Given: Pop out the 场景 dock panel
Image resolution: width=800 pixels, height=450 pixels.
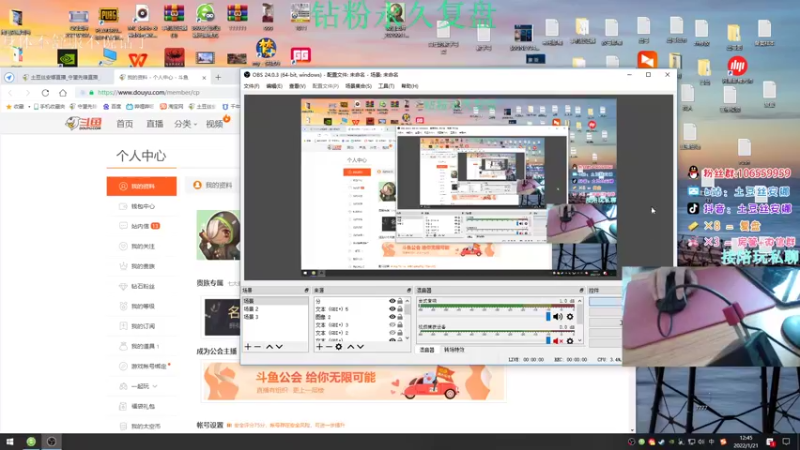Looking at the screenshot, I should coord(307,290).
